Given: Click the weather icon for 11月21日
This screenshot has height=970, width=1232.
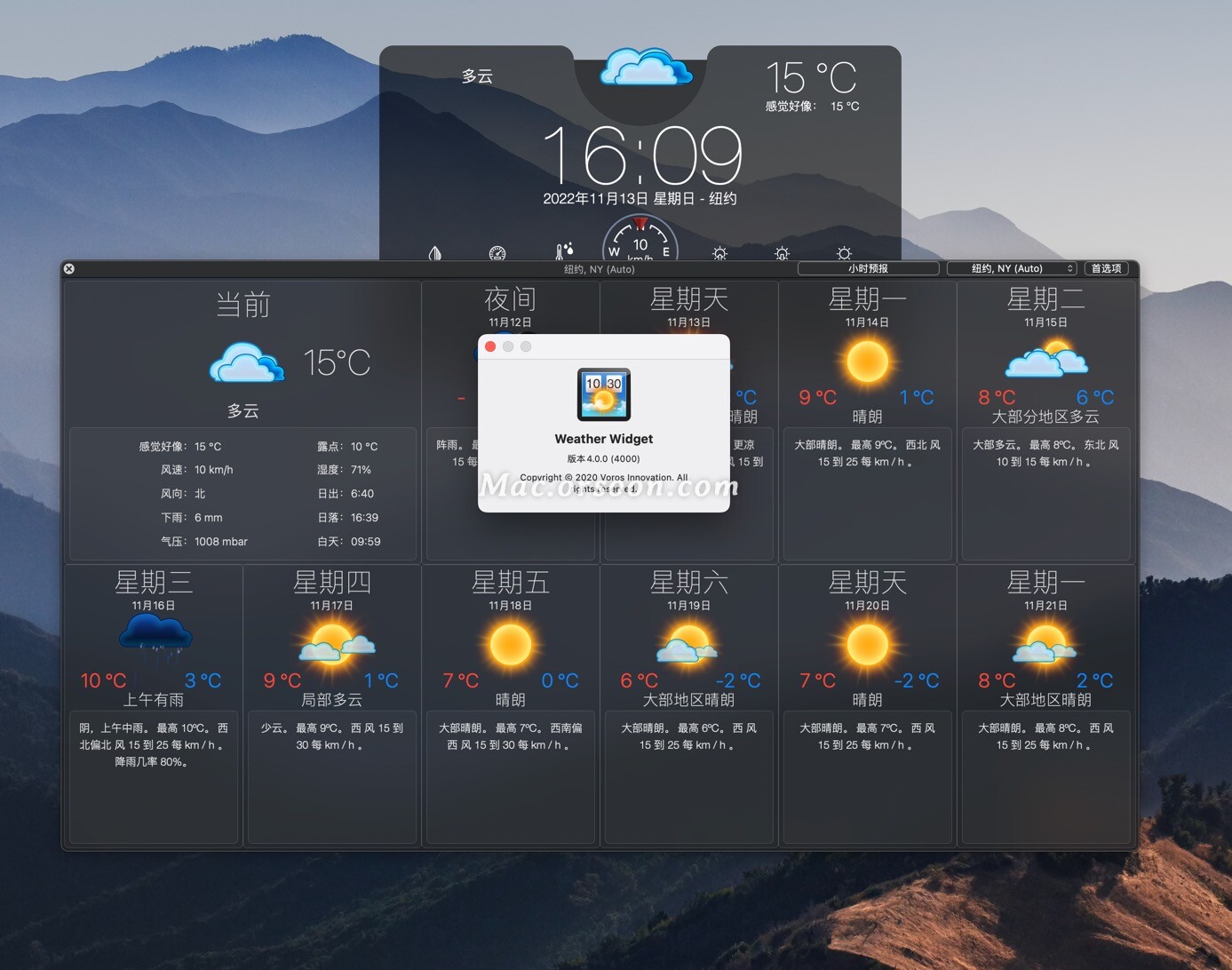Looking at the screenshot, I should [1045, 643].
